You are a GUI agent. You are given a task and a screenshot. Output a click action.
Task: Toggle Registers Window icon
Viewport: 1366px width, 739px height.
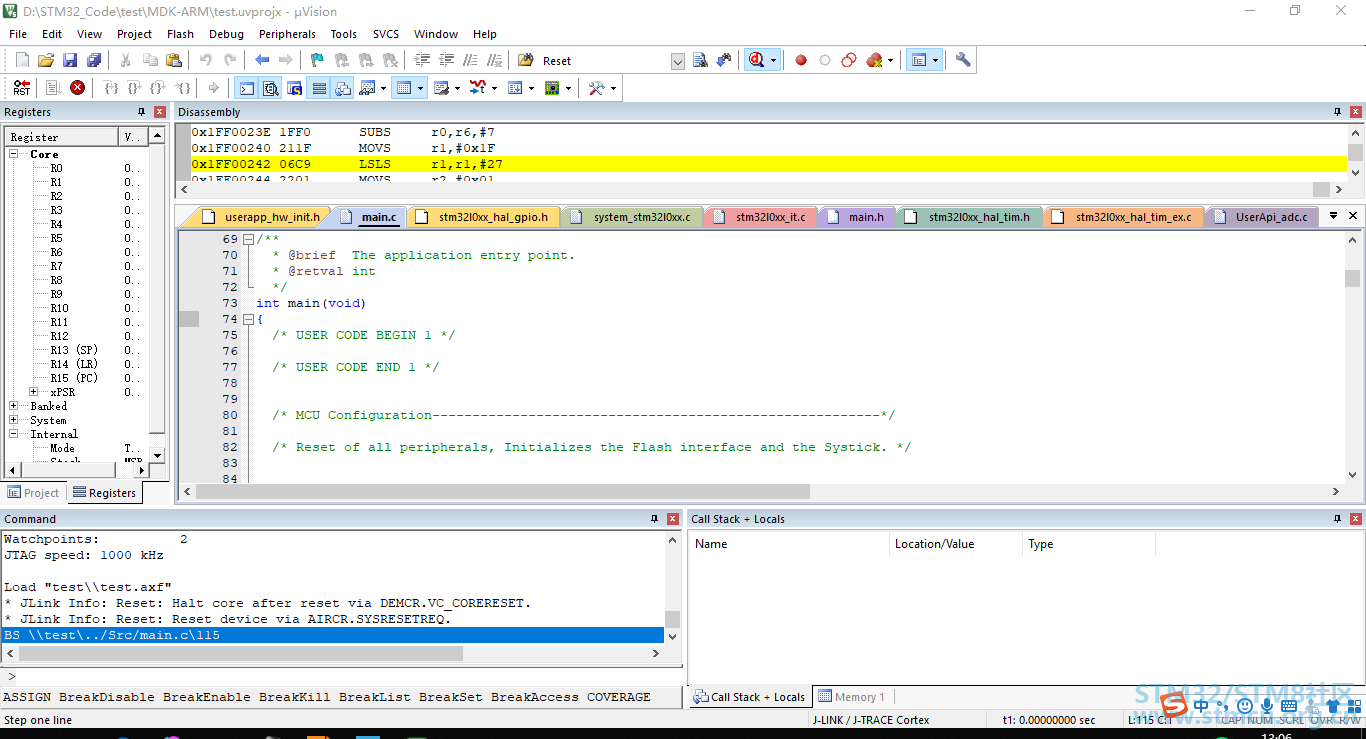tap(319, 88)
